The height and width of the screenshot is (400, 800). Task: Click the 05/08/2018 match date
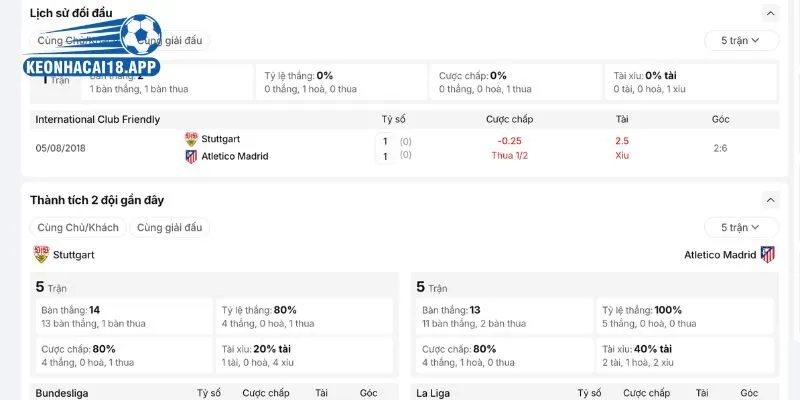pos(60,148)
